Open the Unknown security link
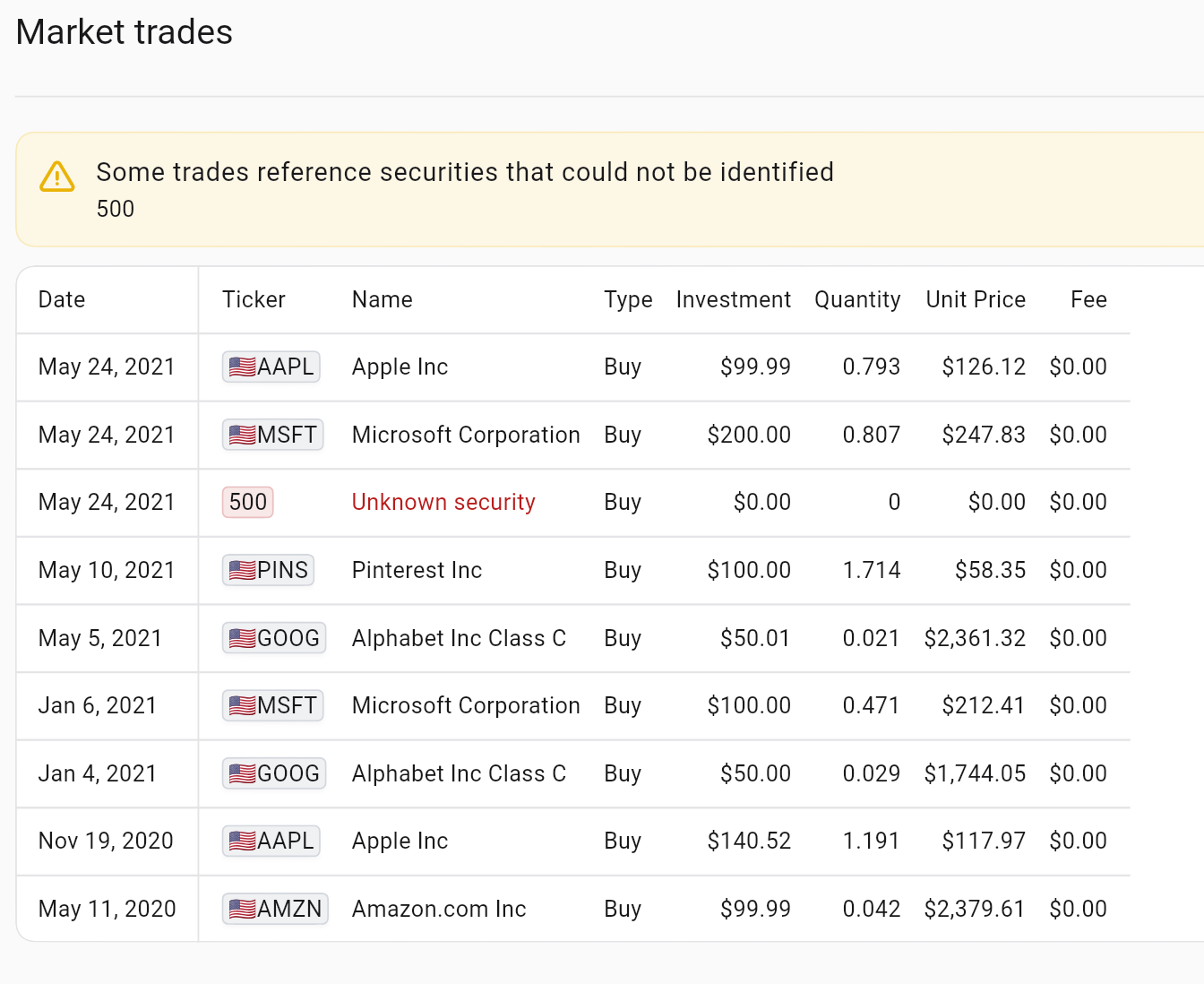Viewport: 1204px width, 984px height. [x=443, y=502]
